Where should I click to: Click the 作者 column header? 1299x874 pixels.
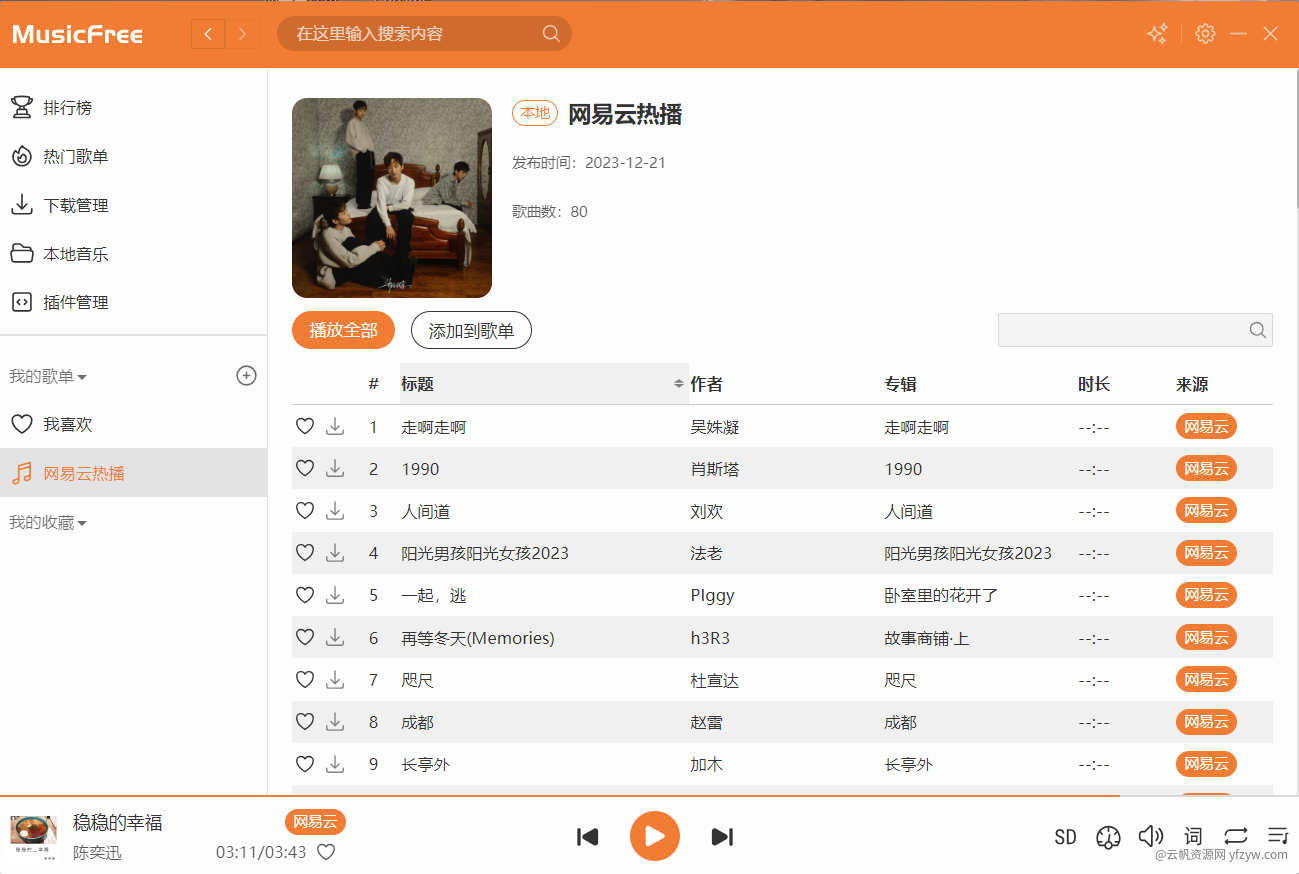click(707, 384)
